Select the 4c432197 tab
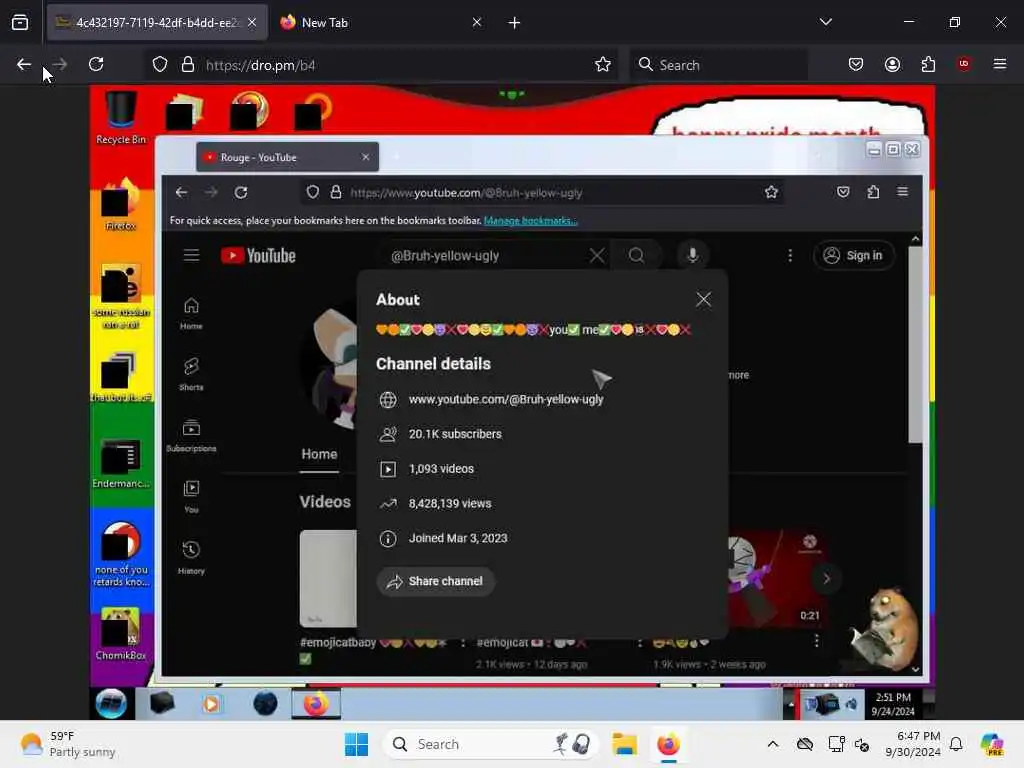The width and height of the screenshot is (1024, 768). 157,22
